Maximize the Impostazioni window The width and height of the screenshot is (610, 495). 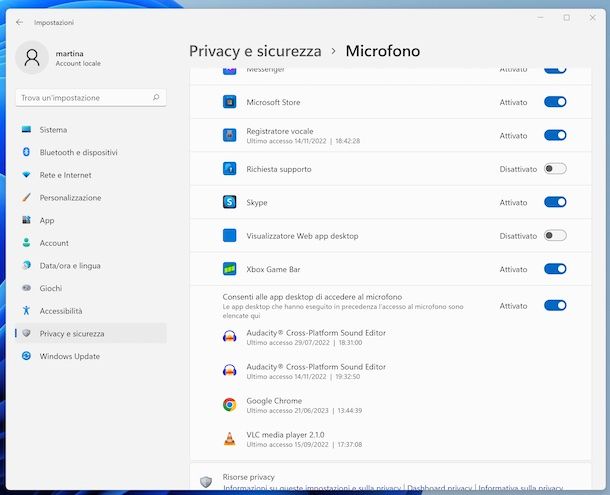[566, 18]
